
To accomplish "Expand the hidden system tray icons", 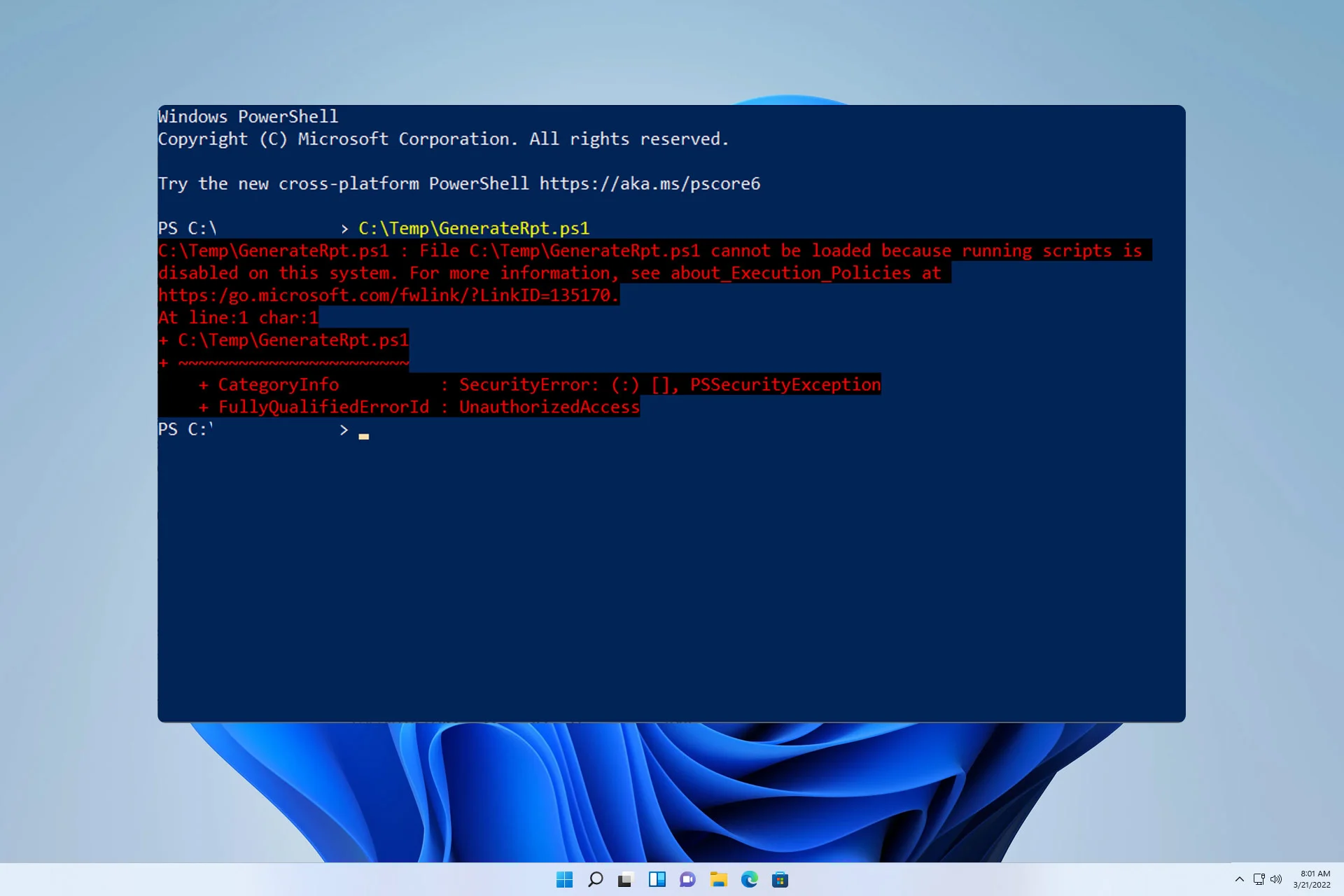I will pyautogui.click(x=1239, y=879).
